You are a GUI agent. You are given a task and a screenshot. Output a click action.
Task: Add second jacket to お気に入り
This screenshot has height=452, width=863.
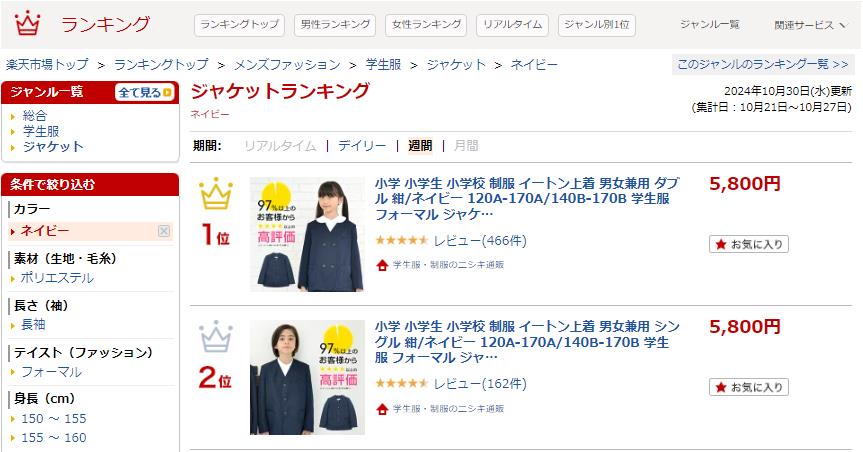point(749,388)
